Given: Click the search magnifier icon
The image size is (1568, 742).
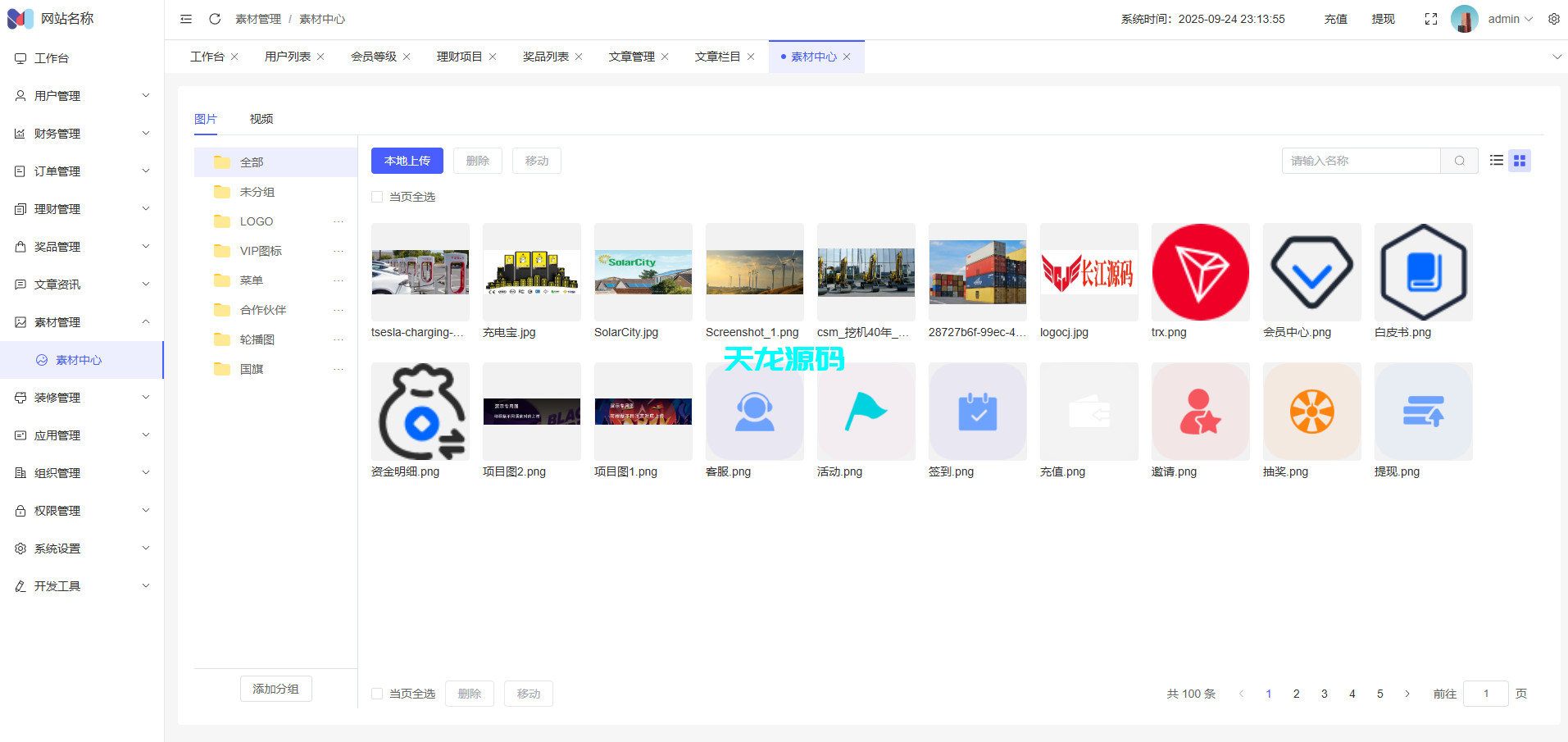Looking at the screenshot, I should tap(1459, 160).
